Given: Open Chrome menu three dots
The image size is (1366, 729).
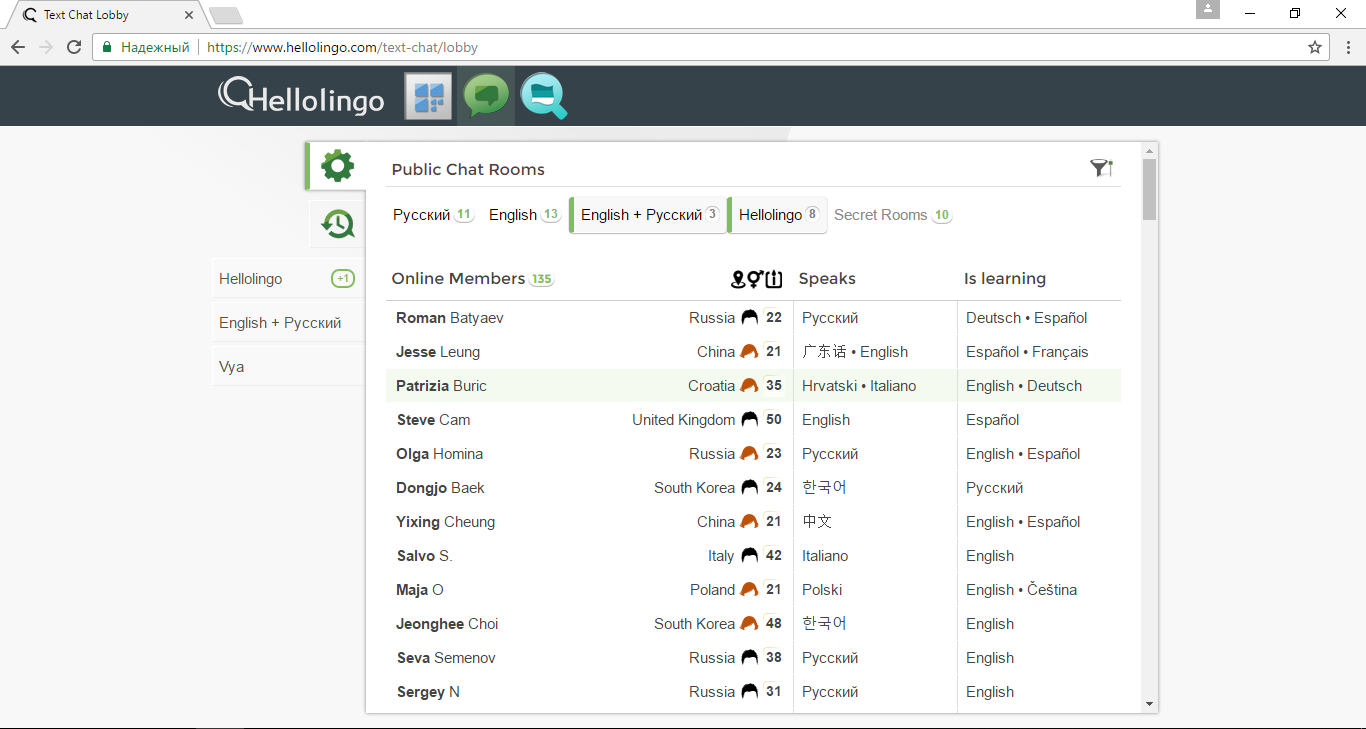Looking at the screenshot, I should [1347, 47].
